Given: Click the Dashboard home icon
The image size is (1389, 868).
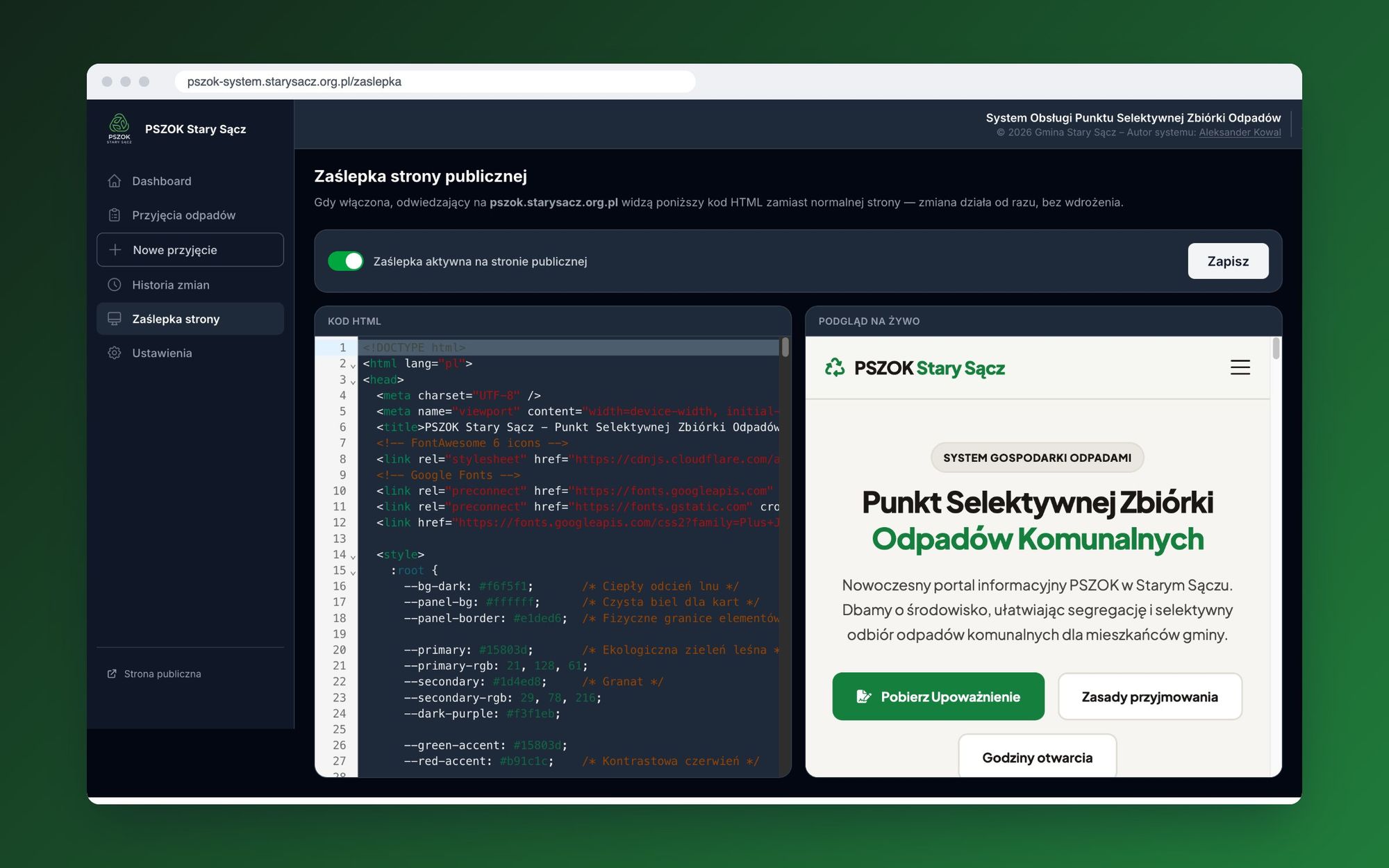Looking at the screenshot, I should [115, 181].
